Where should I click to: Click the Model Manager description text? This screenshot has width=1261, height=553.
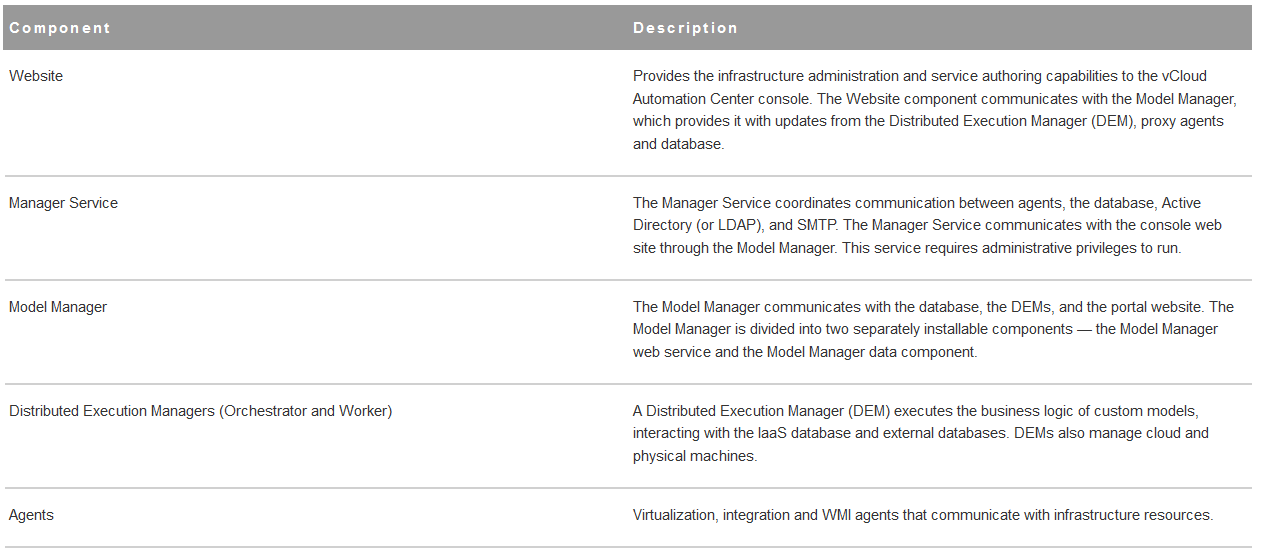[933, 329]
